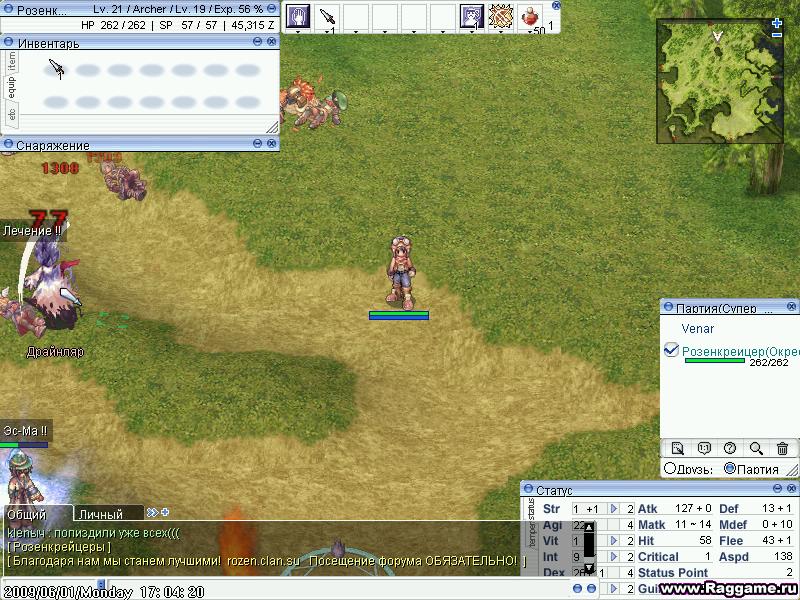
Task: Open dropdown arrow under red potion slot
Action: (x=530, y=32)
